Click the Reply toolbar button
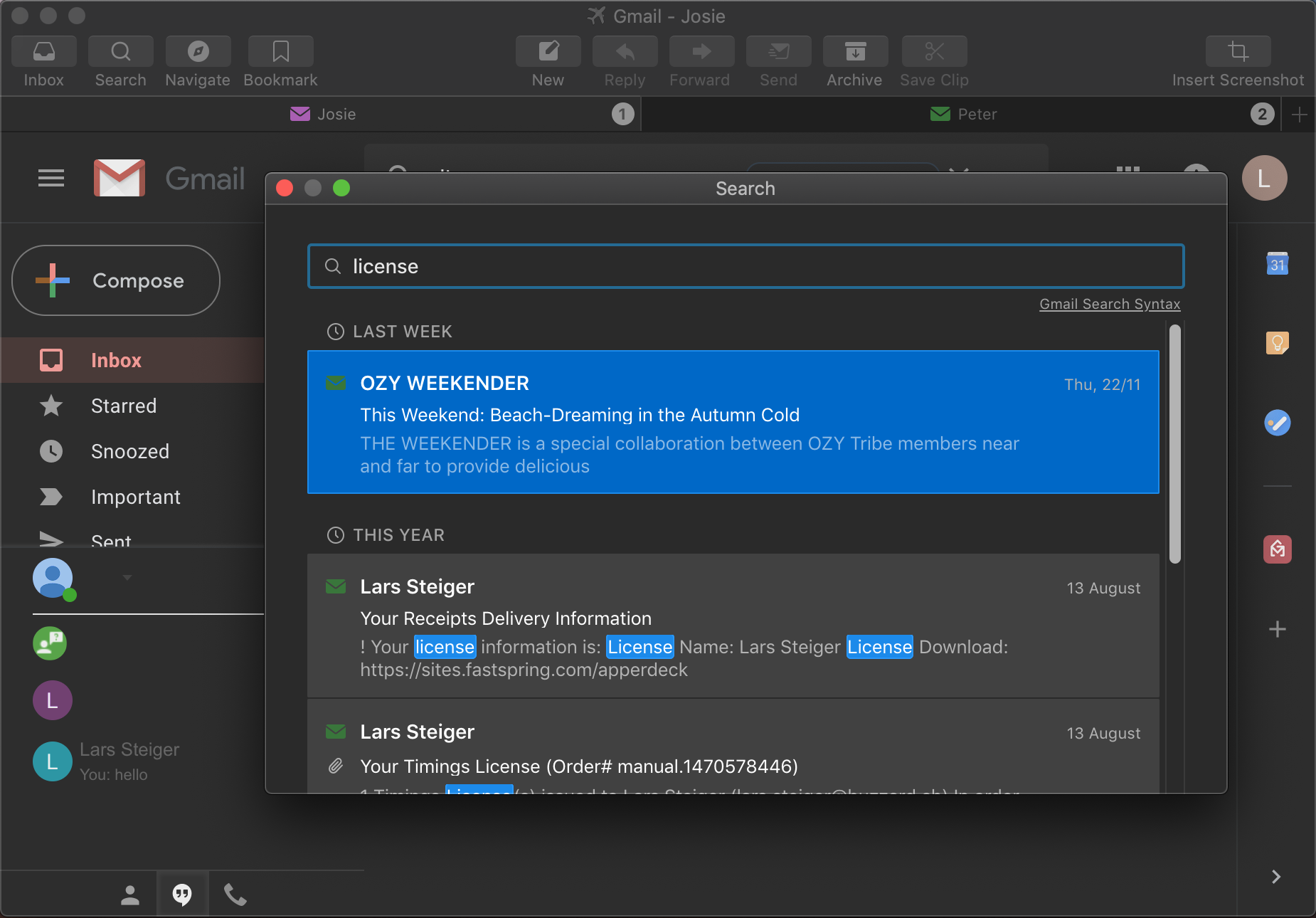Screen dimensions: 1316x918 click(625, 52)
